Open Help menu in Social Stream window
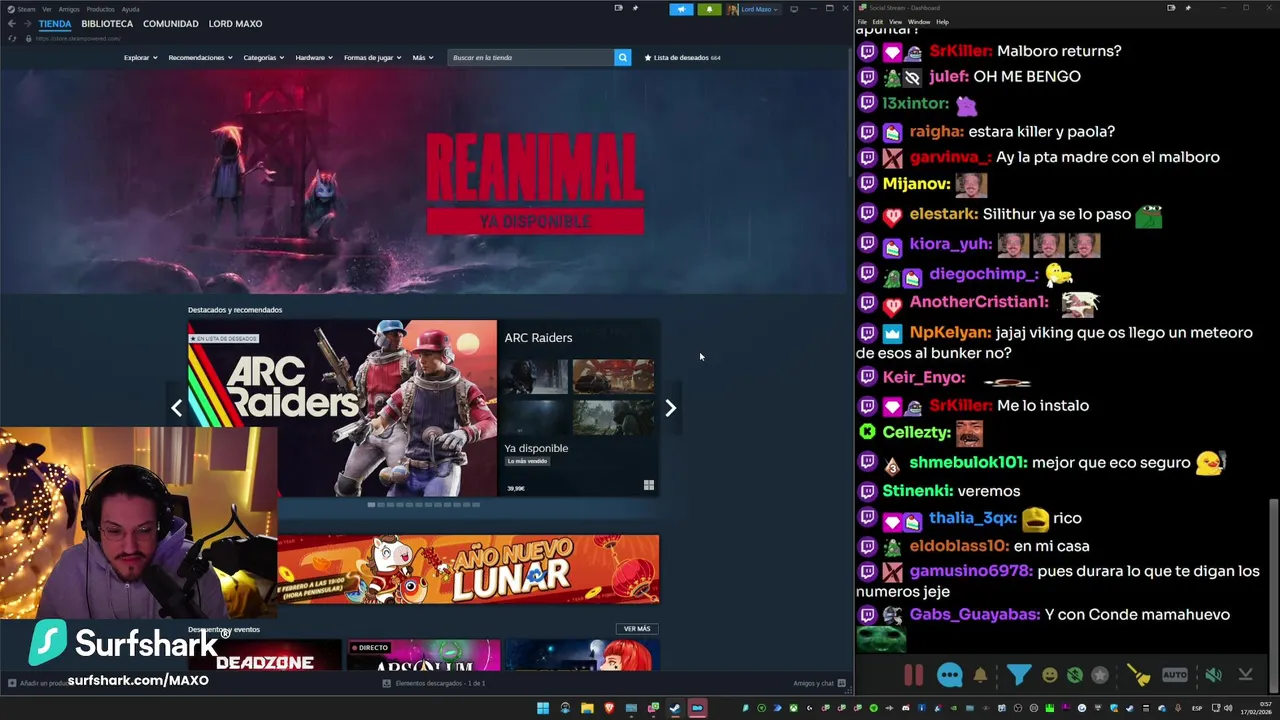1280x720 pixels. [x=942, y=21]
